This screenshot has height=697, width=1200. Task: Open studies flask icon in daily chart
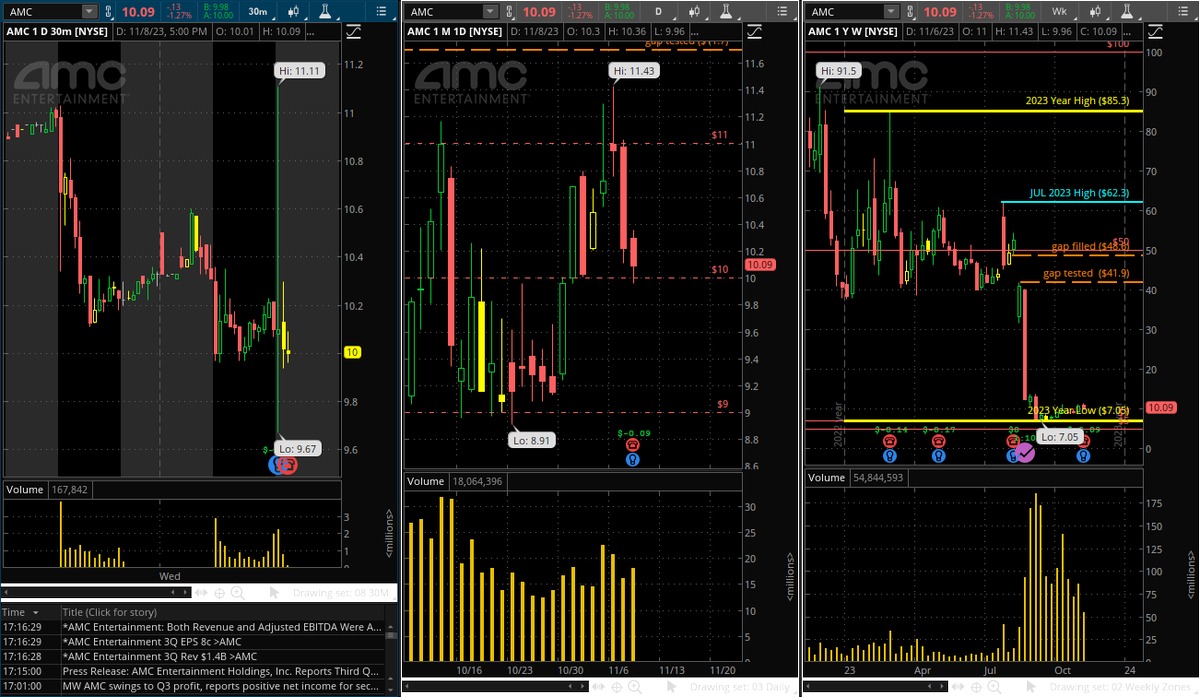[x=726, y=11]
